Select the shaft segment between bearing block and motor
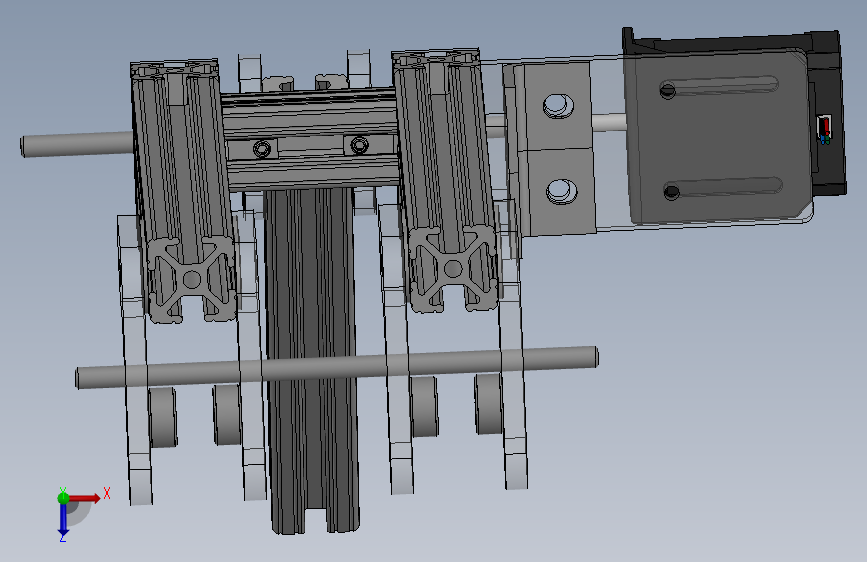This screenshot has height=562, width=867. (x=609, y=121)
